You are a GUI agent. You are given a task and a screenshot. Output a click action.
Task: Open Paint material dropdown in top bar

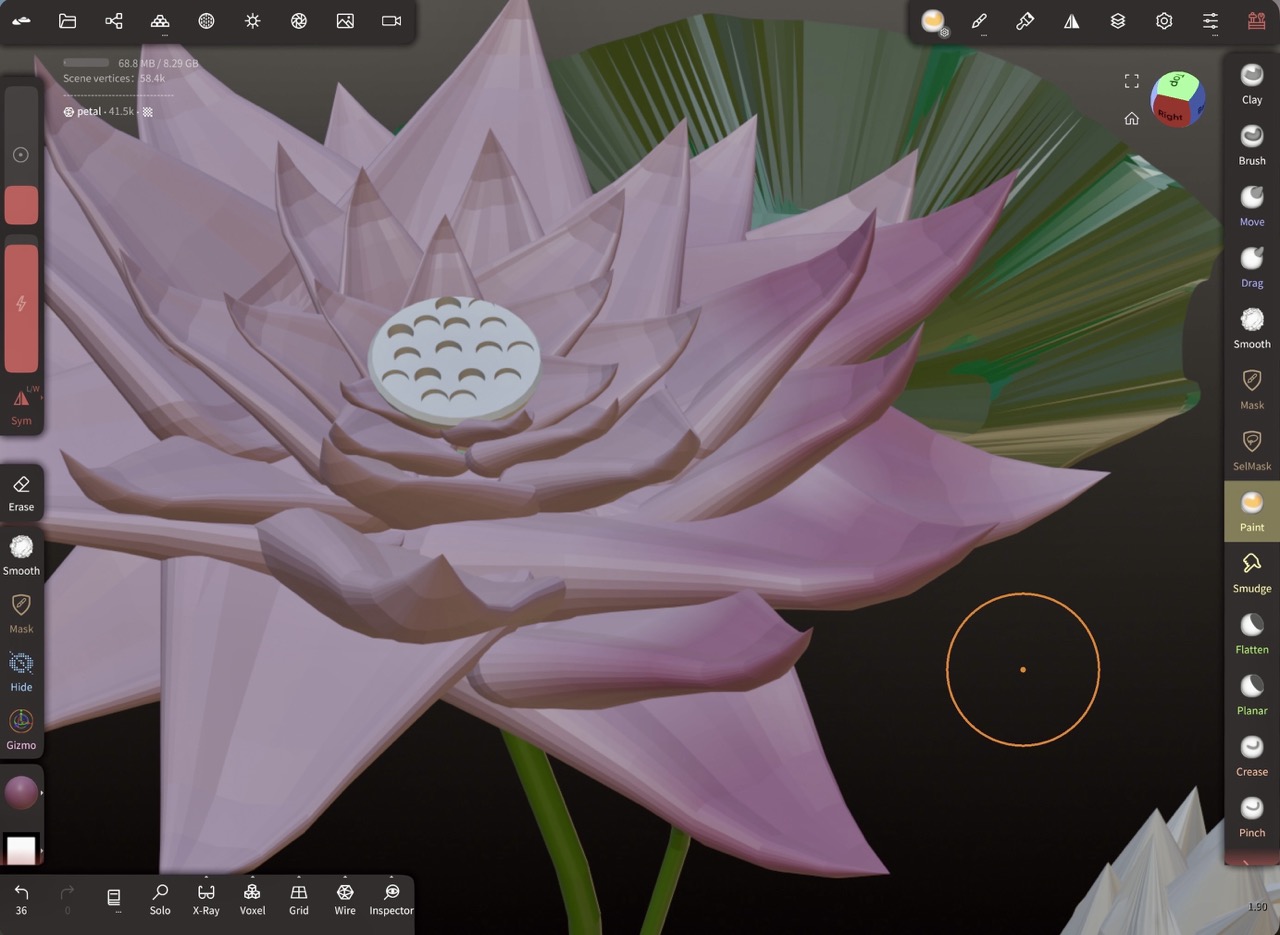(x=934, y=22)
